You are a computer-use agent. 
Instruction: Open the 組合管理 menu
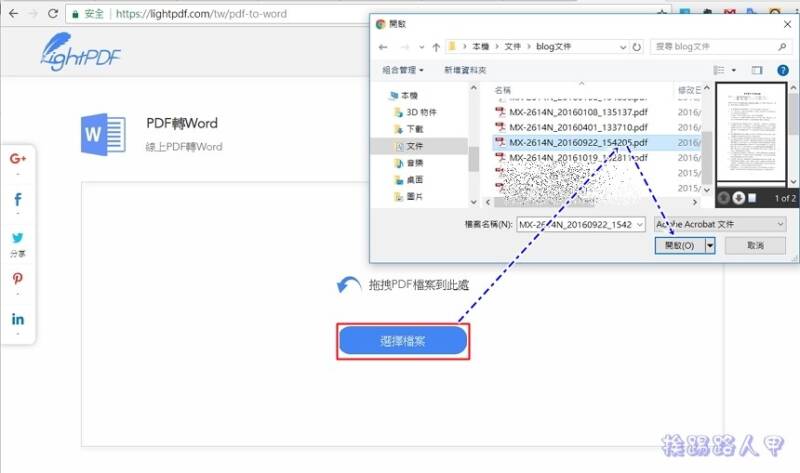click(x=403, y=70)
